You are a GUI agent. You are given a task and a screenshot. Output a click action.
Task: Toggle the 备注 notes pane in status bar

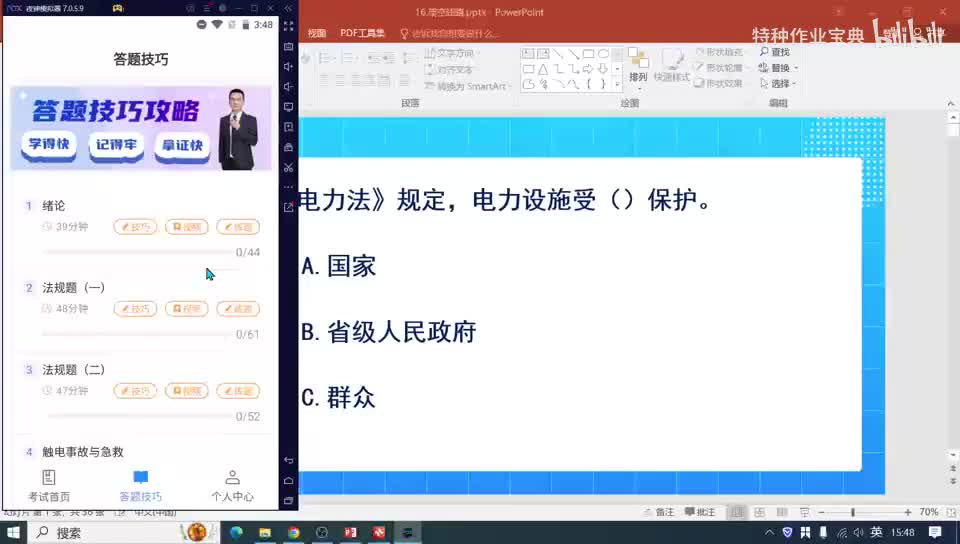658,512
